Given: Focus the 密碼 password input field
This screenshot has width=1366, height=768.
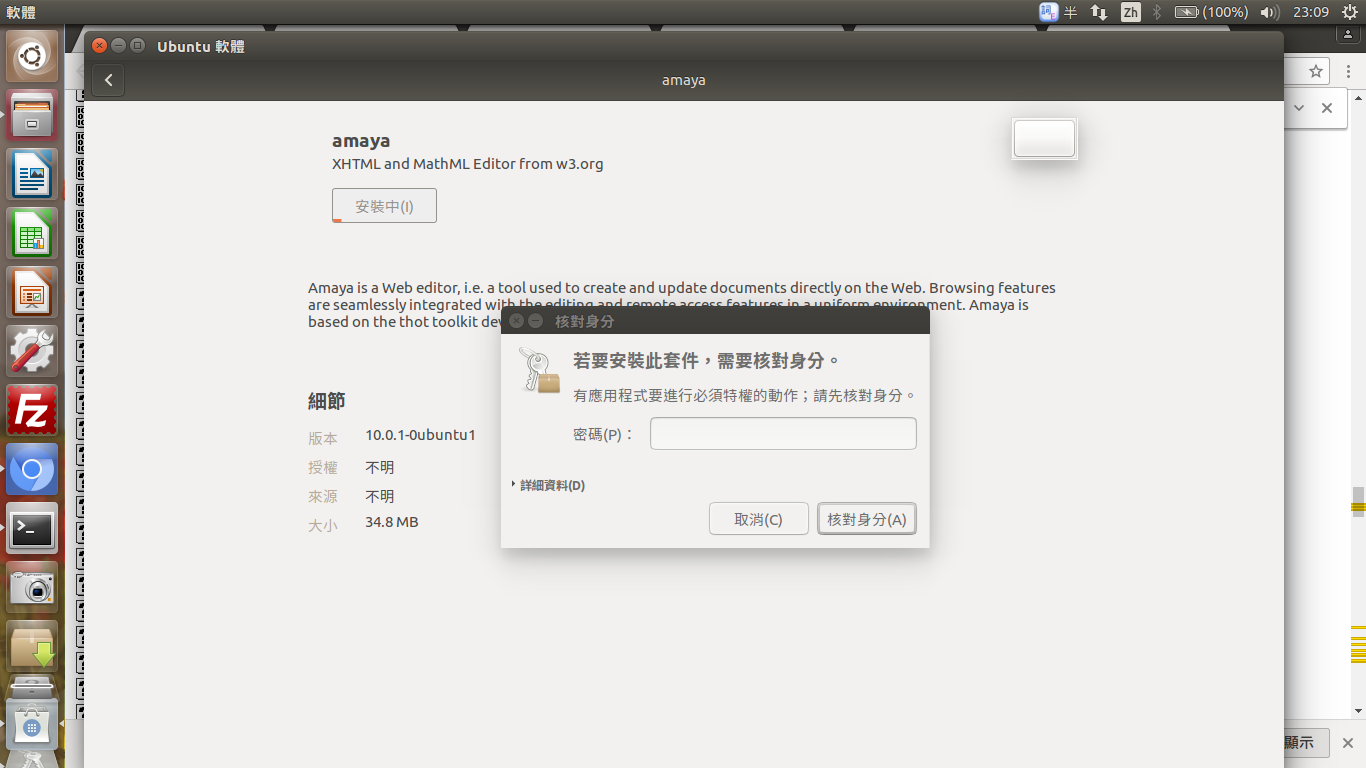Looking at the screenshot, I should pyautogui.click(x=783, y=434).
